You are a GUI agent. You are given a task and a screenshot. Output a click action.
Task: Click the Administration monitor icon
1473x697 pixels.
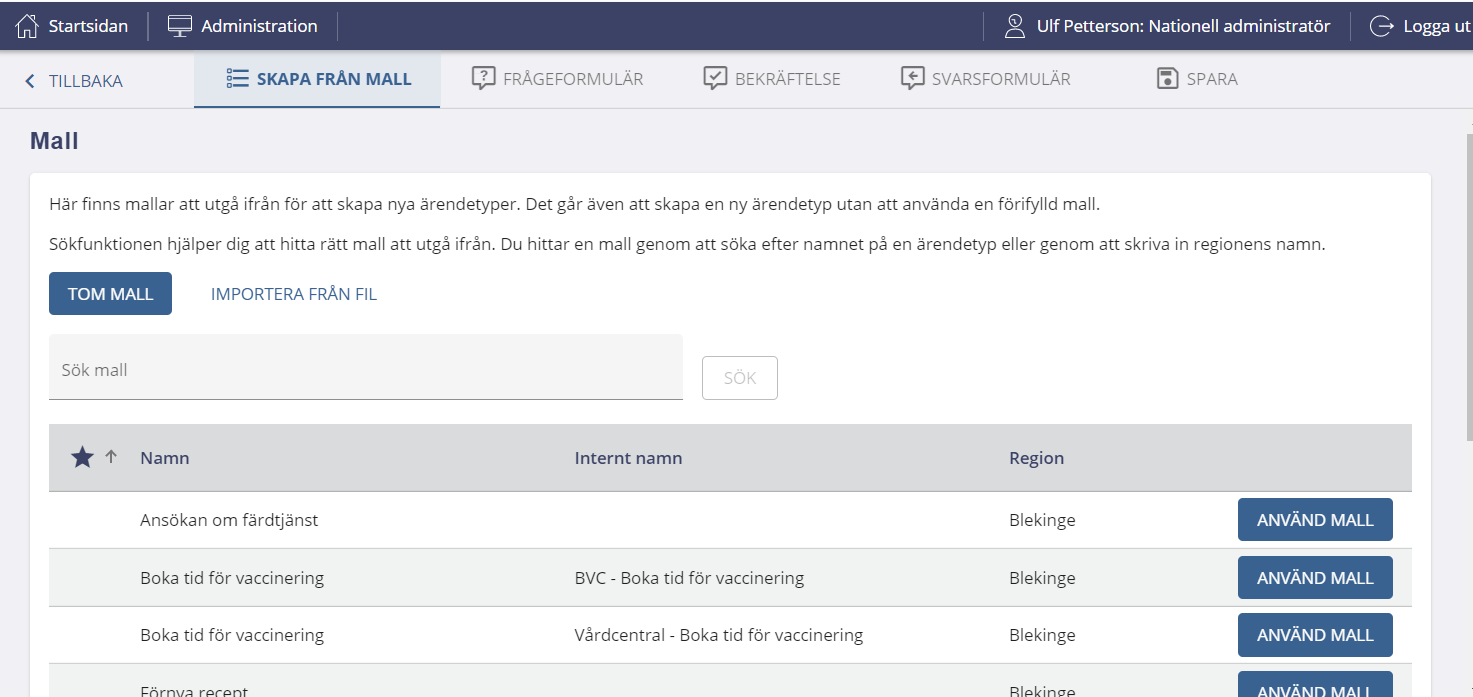pos(180,26)
